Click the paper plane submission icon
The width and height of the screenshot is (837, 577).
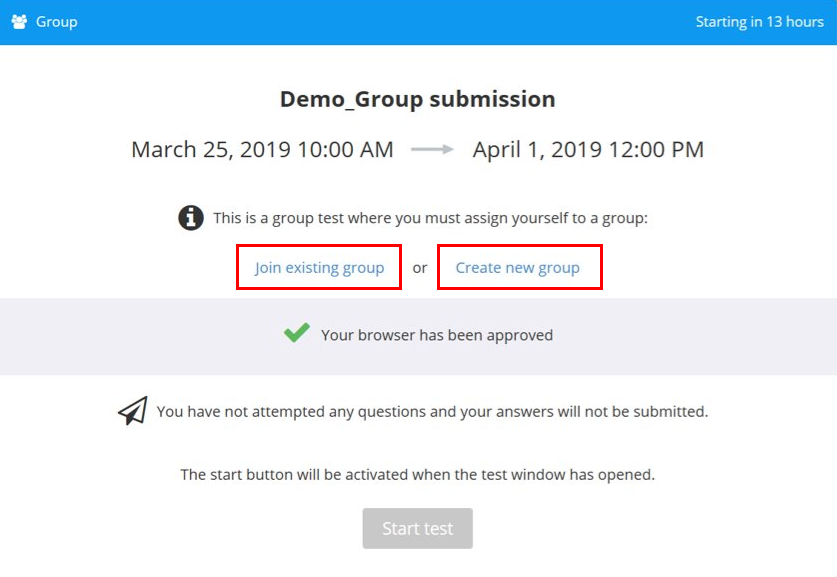click(132, 411)
